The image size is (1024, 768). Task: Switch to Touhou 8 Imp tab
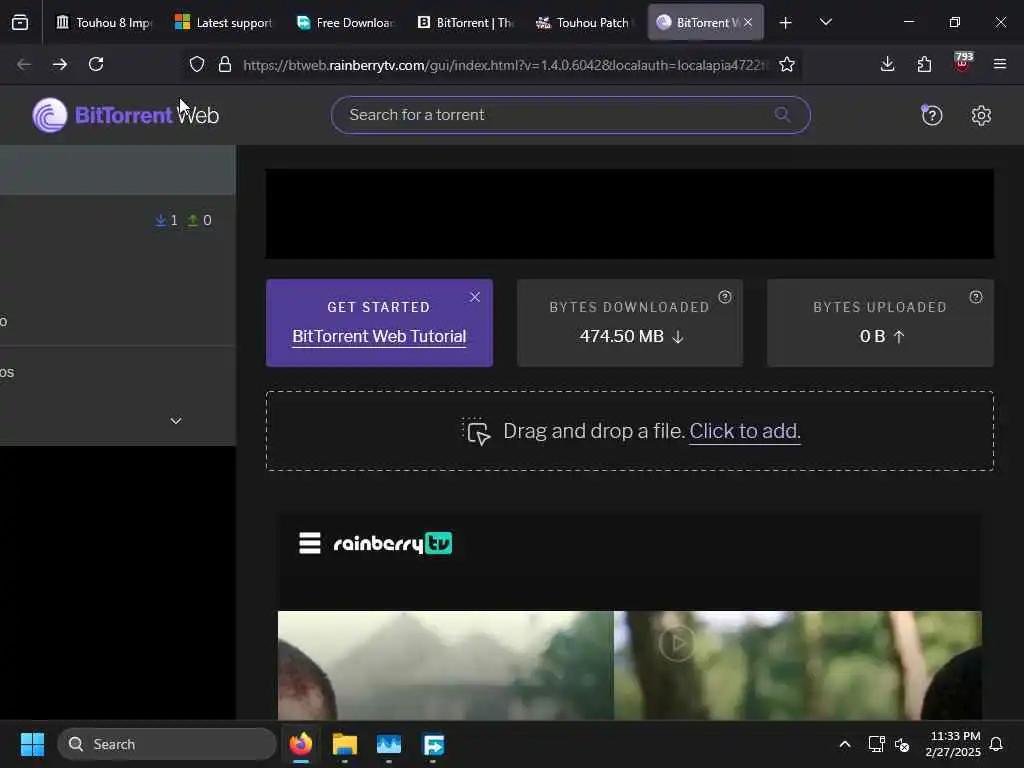tap(104, 22)
